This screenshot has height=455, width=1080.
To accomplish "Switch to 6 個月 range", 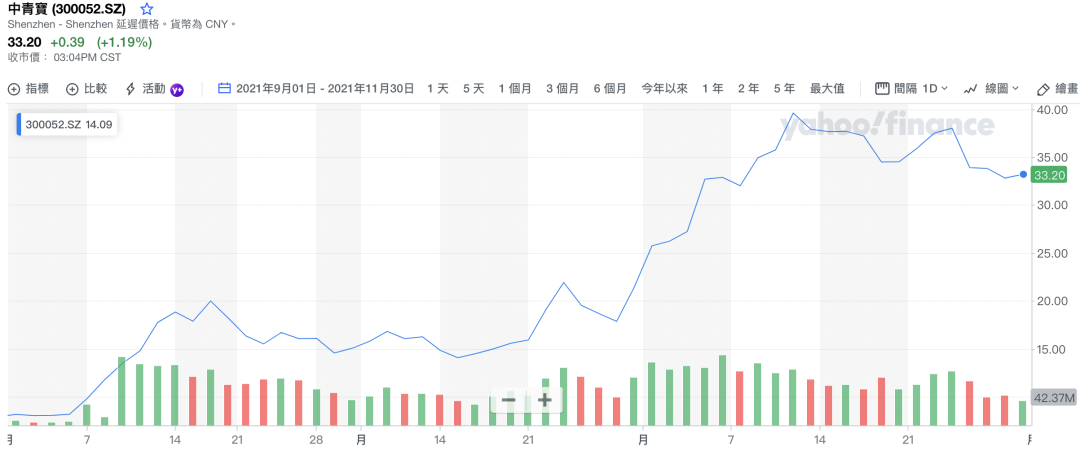I will pyautogui.click(x=610, y=88).
